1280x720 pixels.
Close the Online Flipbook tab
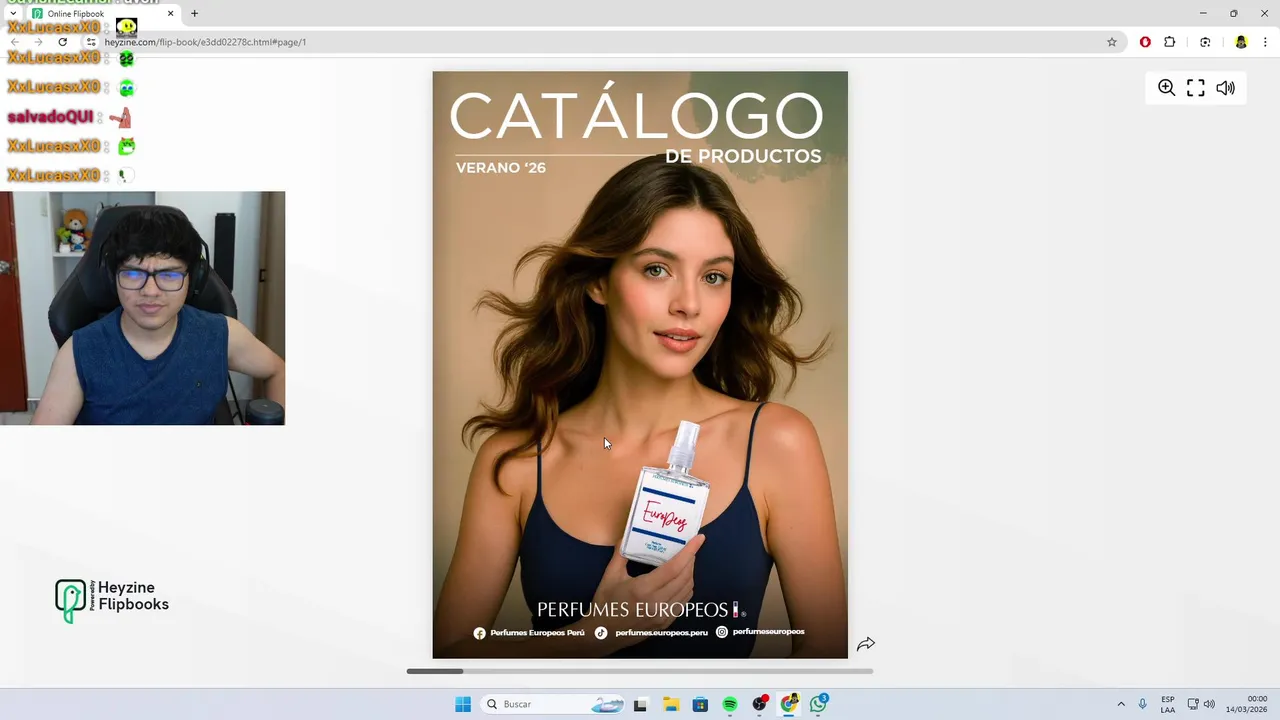[x=170, y=14]
